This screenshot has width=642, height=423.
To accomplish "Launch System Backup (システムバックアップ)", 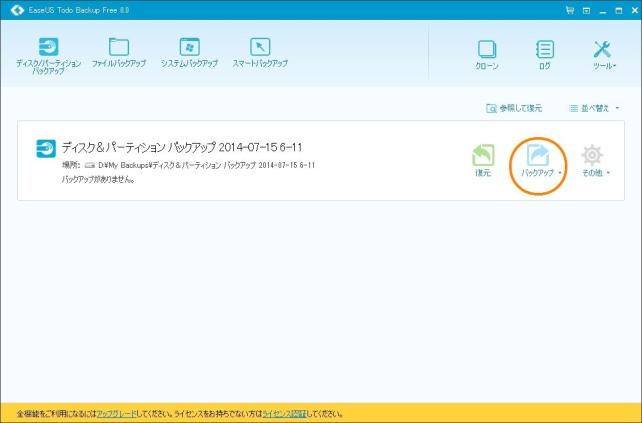I will 189,52.
